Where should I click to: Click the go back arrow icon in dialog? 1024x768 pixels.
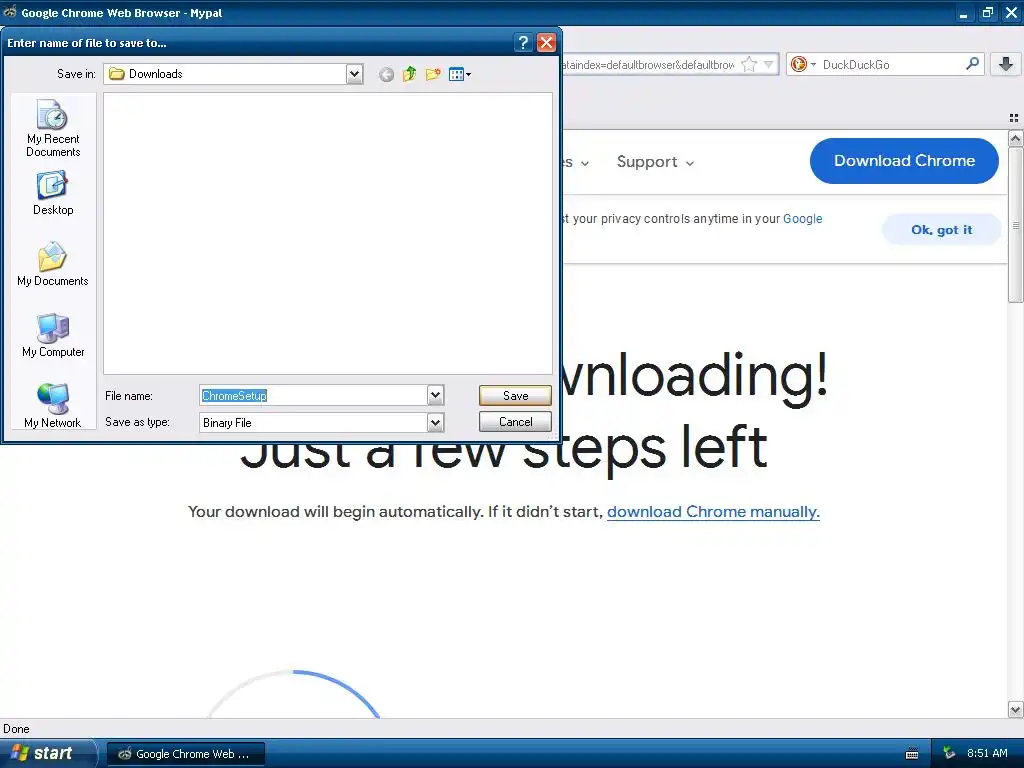(386, 74)
